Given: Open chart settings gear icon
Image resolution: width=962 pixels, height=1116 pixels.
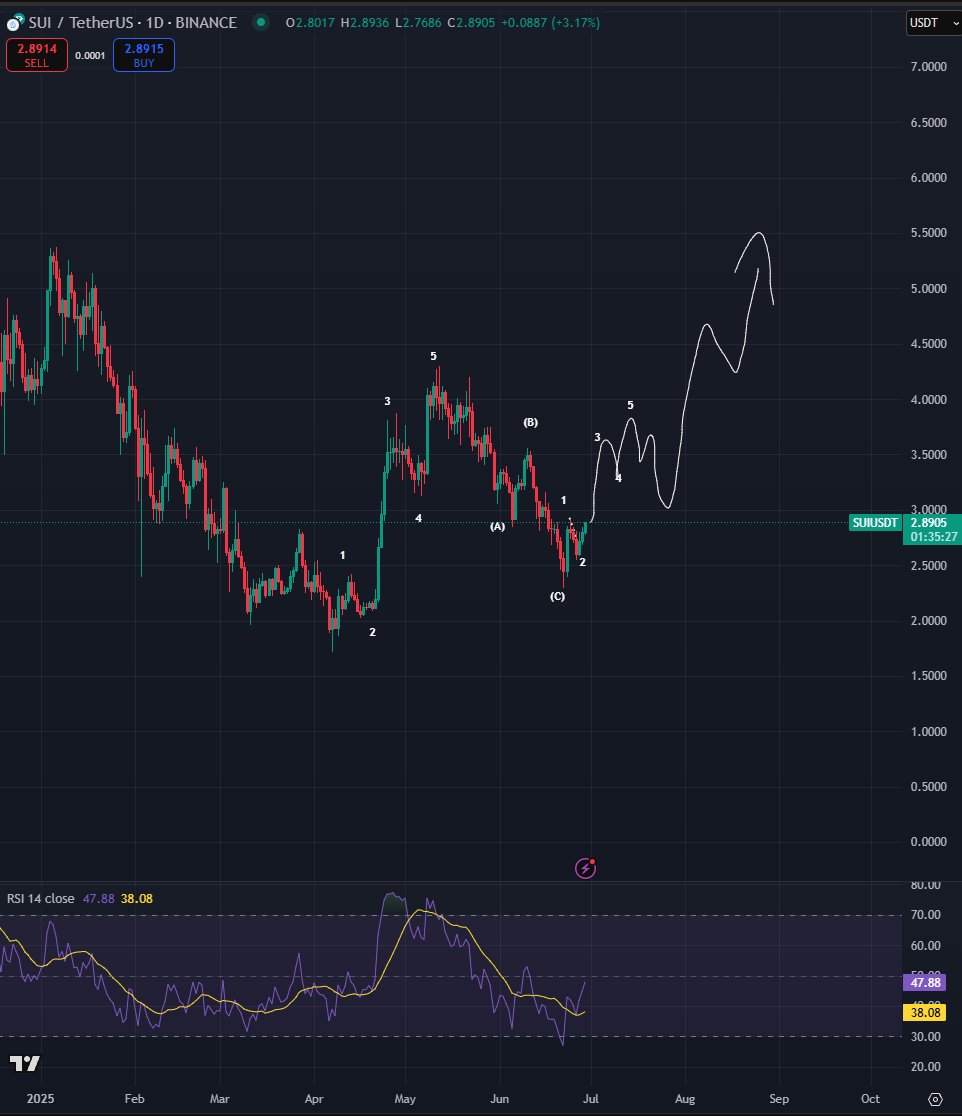Looking at the screenshot, I should [x=935, y=1098].
